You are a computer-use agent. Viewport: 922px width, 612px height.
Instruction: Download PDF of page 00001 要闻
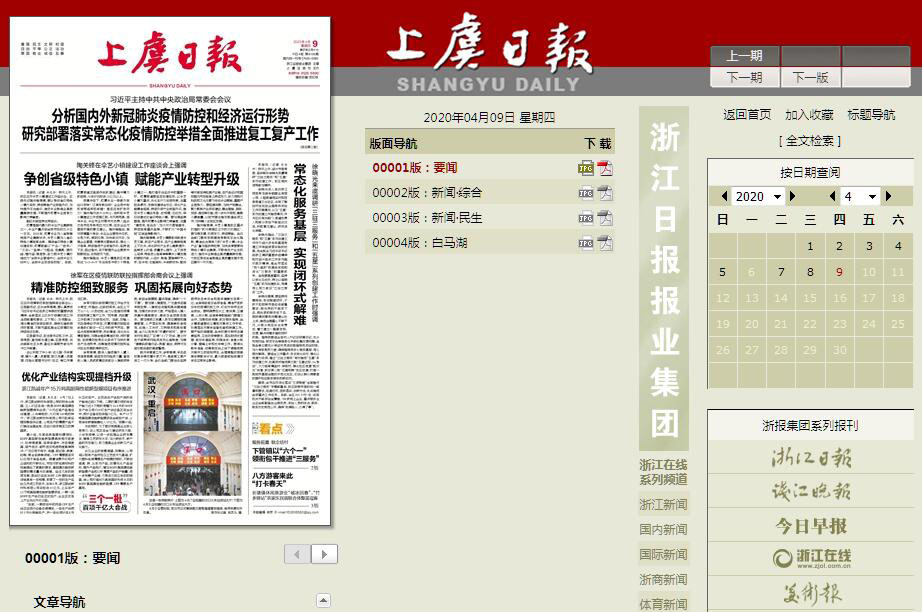point(605,168)
